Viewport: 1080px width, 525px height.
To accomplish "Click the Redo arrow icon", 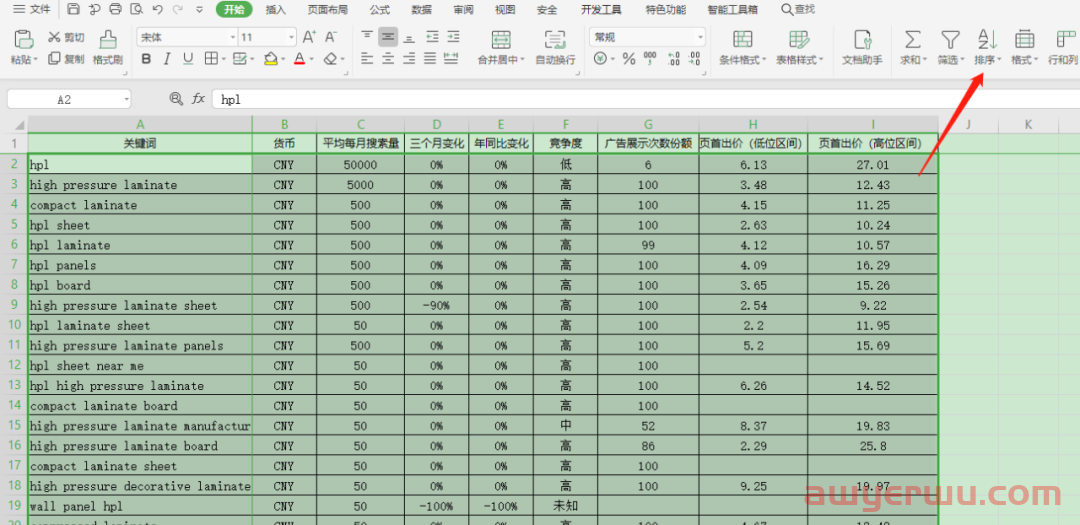I will [178, 9].
